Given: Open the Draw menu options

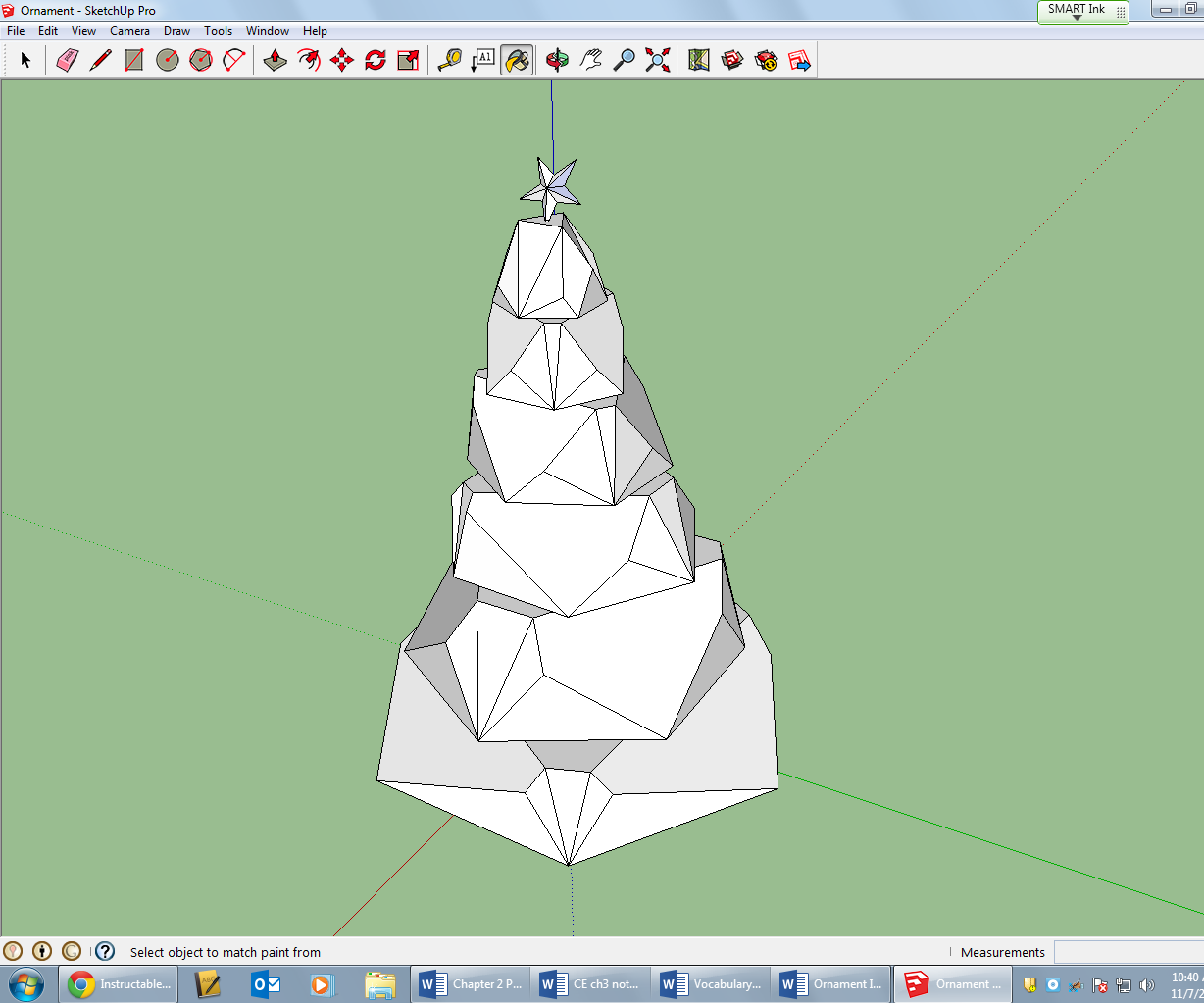Looking at the screenshot, I should 176,30.
